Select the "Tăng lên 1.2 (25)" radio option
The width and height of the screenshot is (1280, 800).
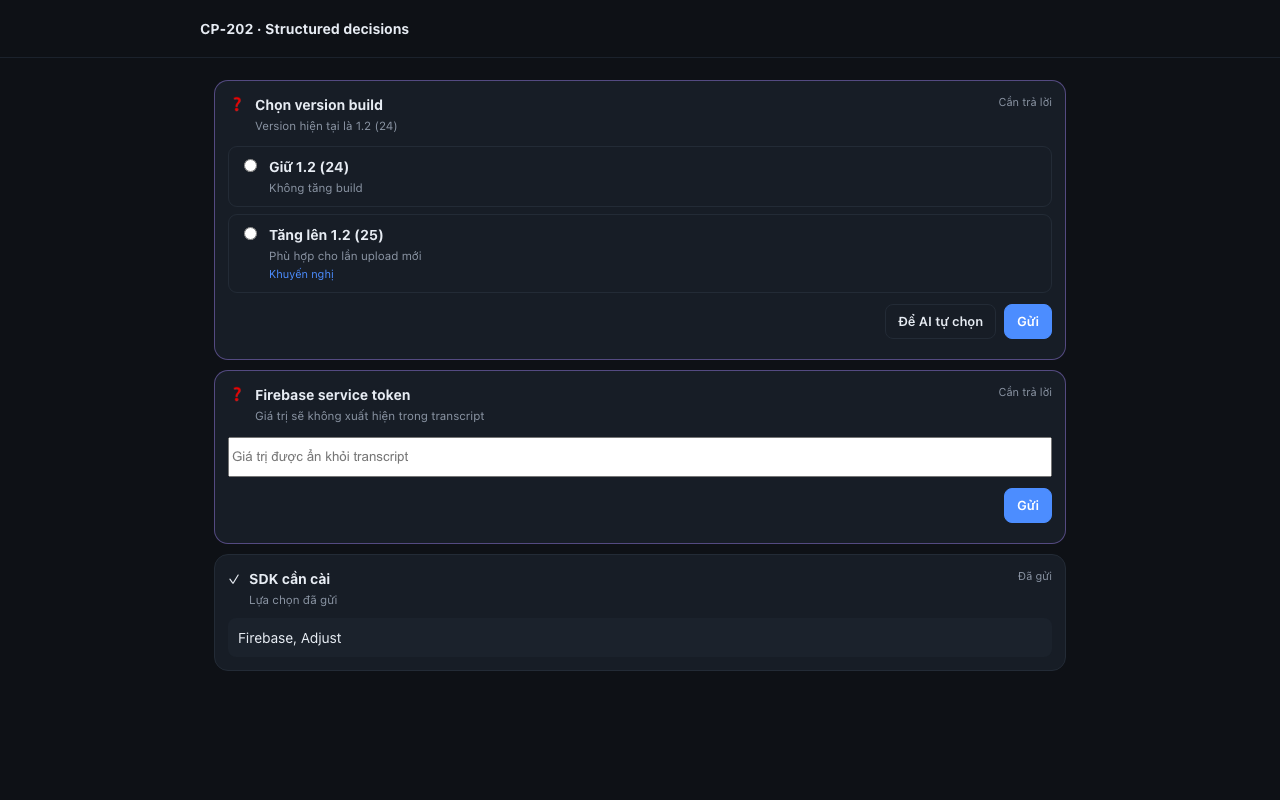[x=250, y=234]
